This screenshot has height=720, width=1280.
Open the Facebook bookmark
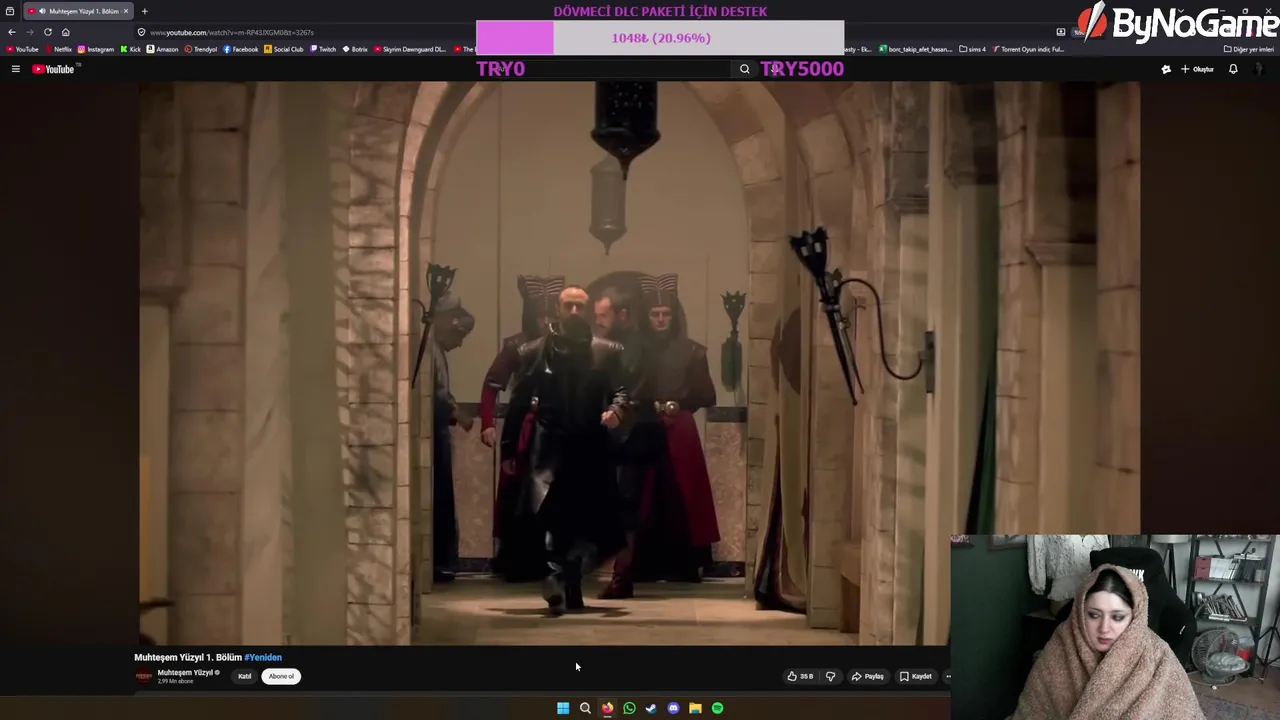coord(241,49)
